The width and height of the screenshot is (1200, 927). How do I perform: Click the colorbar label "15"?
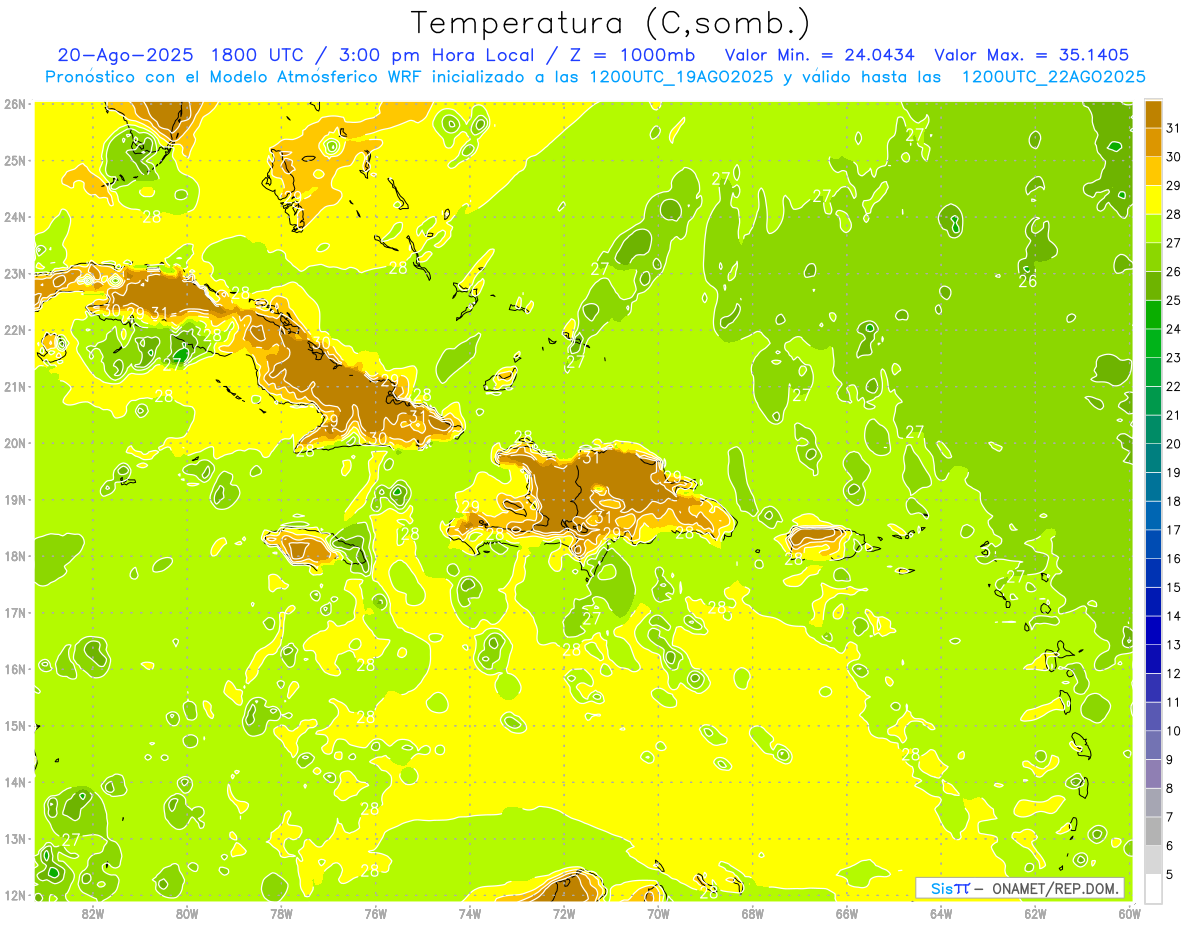point(1173,587)
